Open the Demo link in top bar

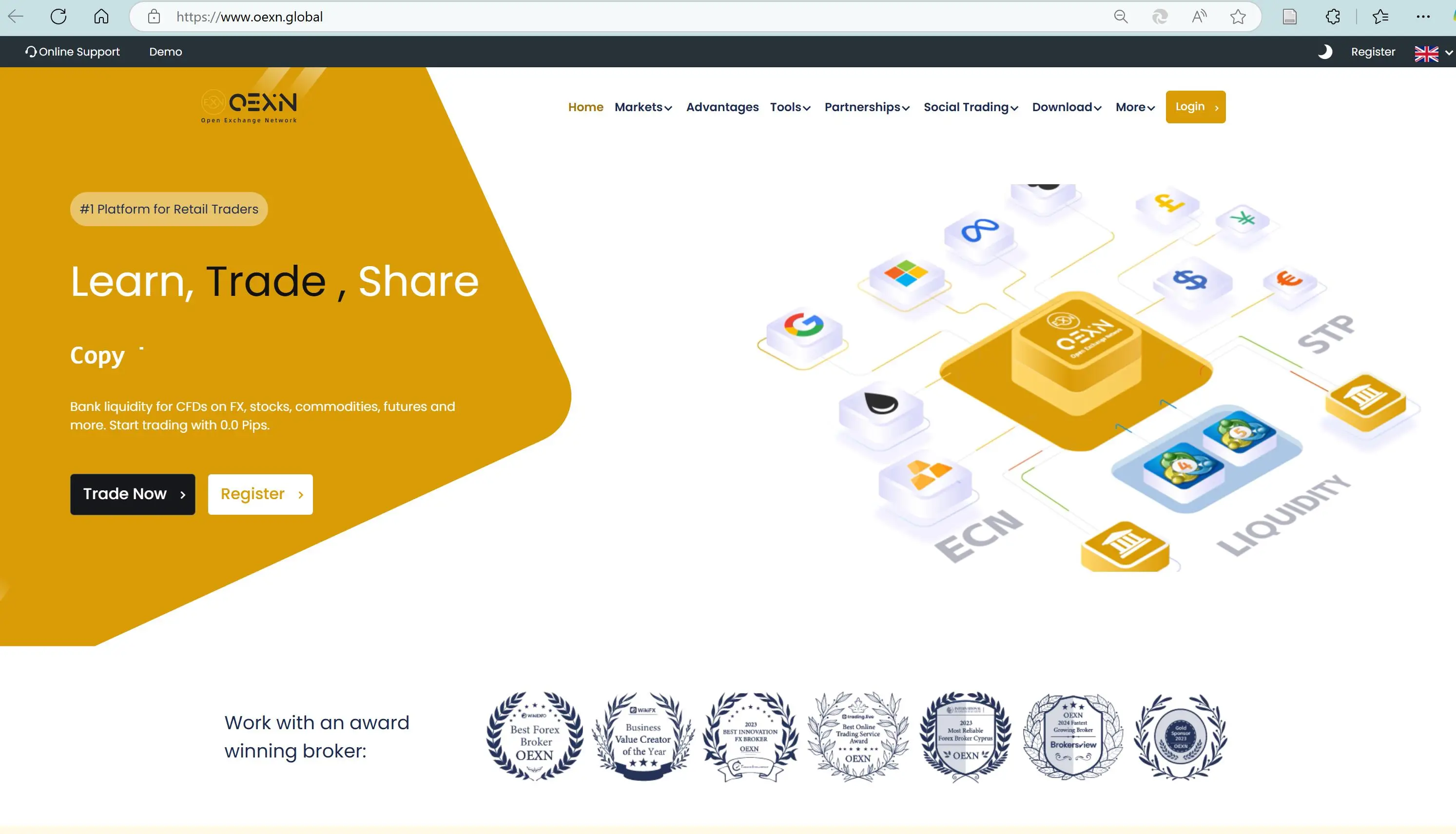166,52
